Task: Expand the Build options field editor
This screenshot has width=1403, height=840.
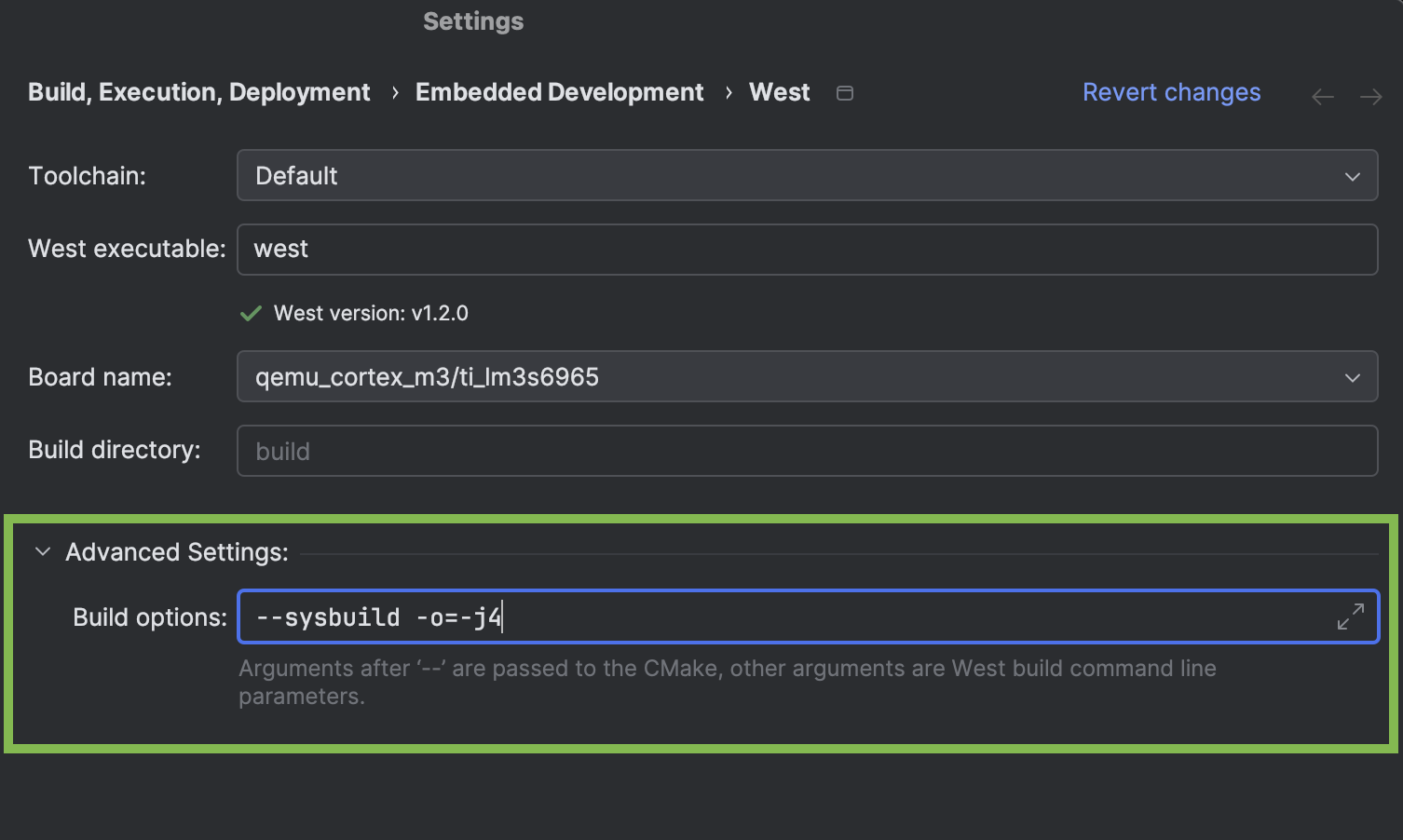Action: pos(1350,616)
